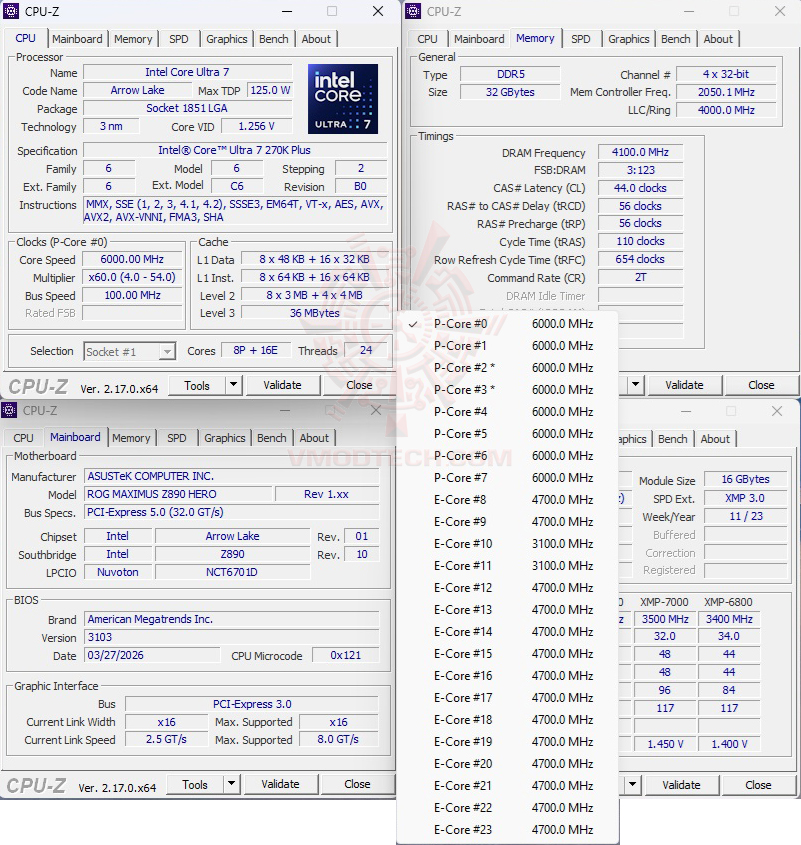Select E-Core #12 in core menu
The width and height of the screenshot is (801, 845).
pos(507,588)
